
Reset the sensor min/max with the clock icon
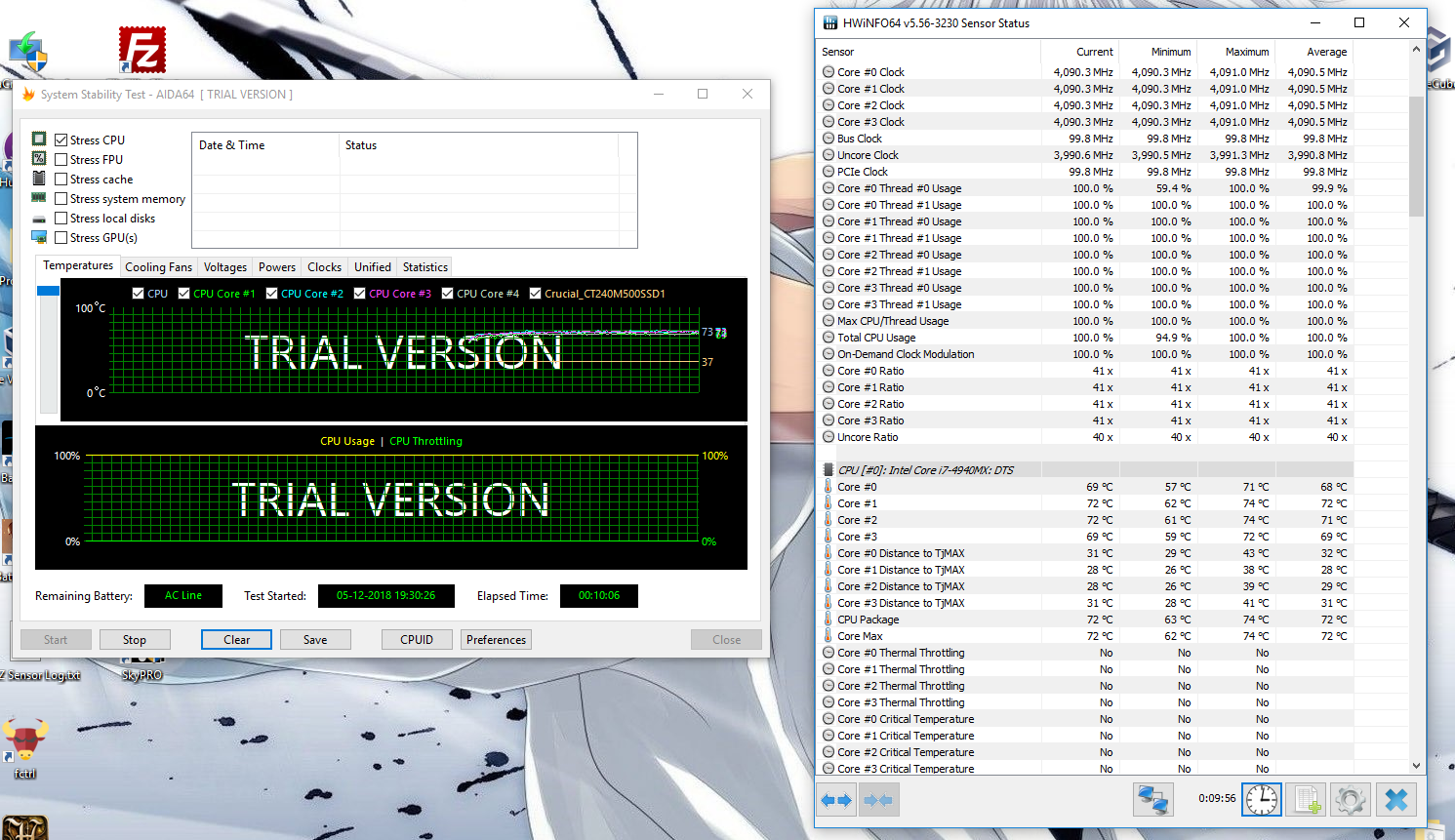click(x=1261, y=800)
